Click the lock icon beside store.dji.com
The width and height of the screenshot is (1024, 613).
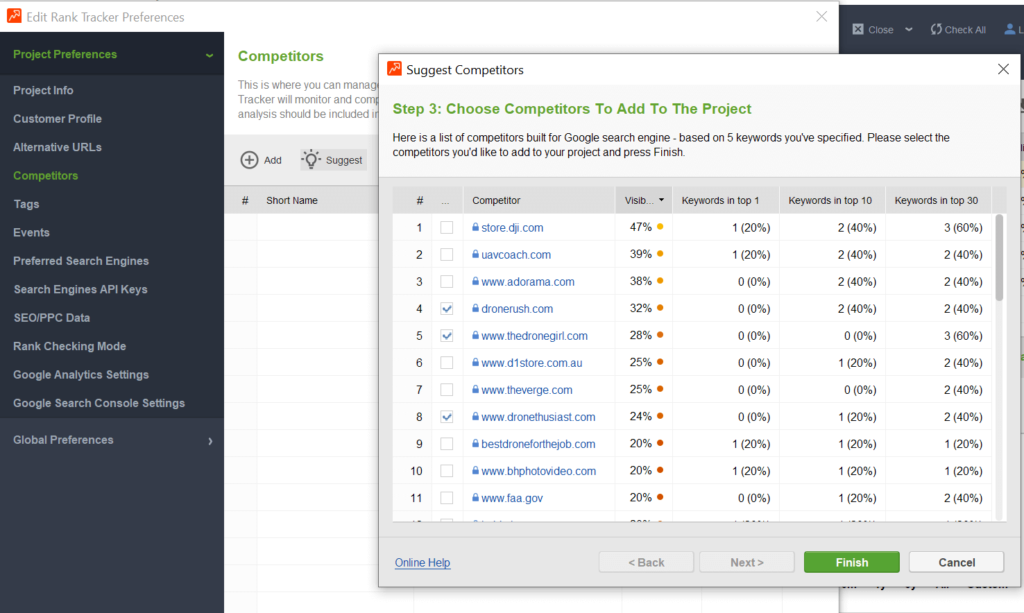coord(475,227)
